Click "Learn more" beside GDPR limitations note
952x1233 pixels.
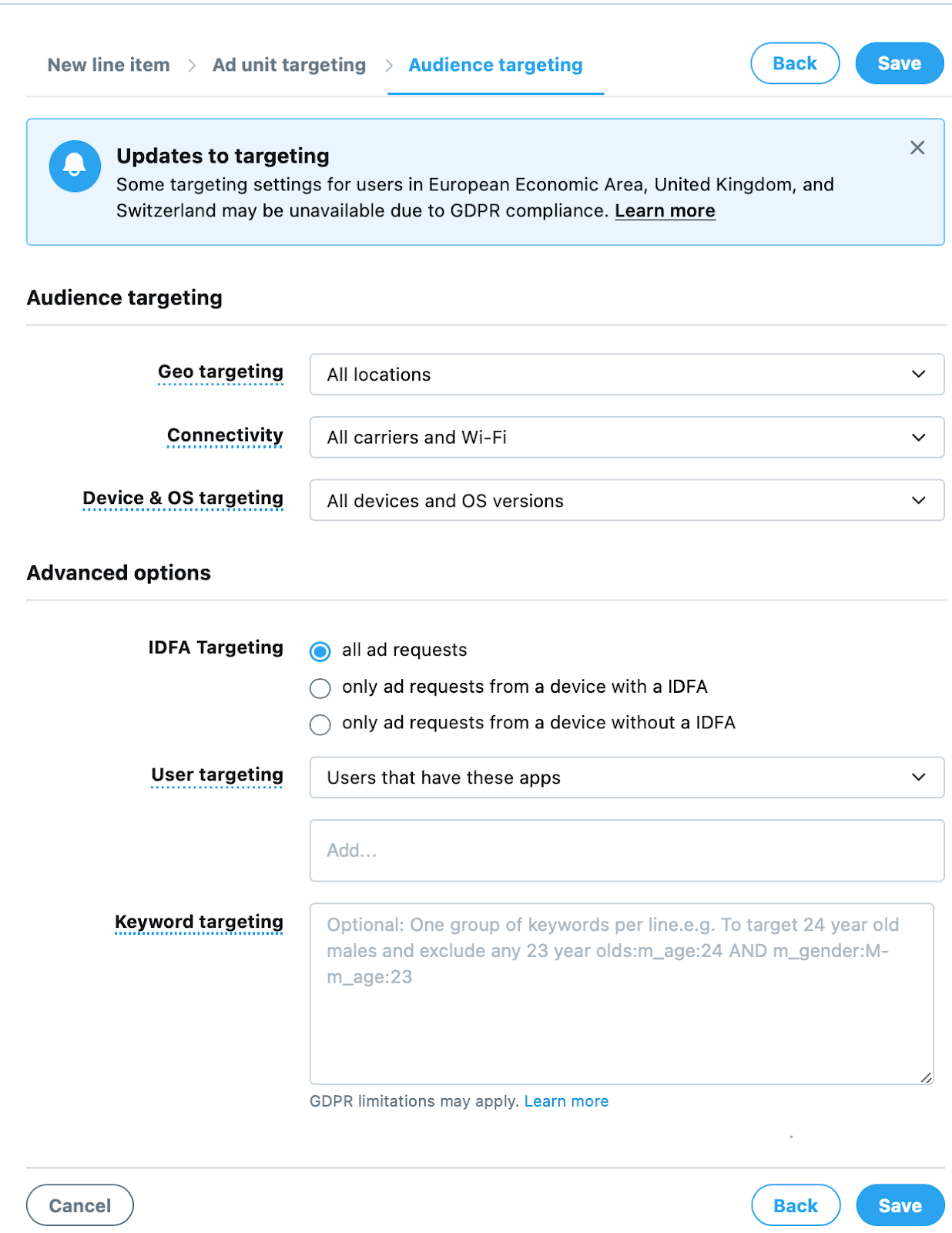click(566, 1100)
